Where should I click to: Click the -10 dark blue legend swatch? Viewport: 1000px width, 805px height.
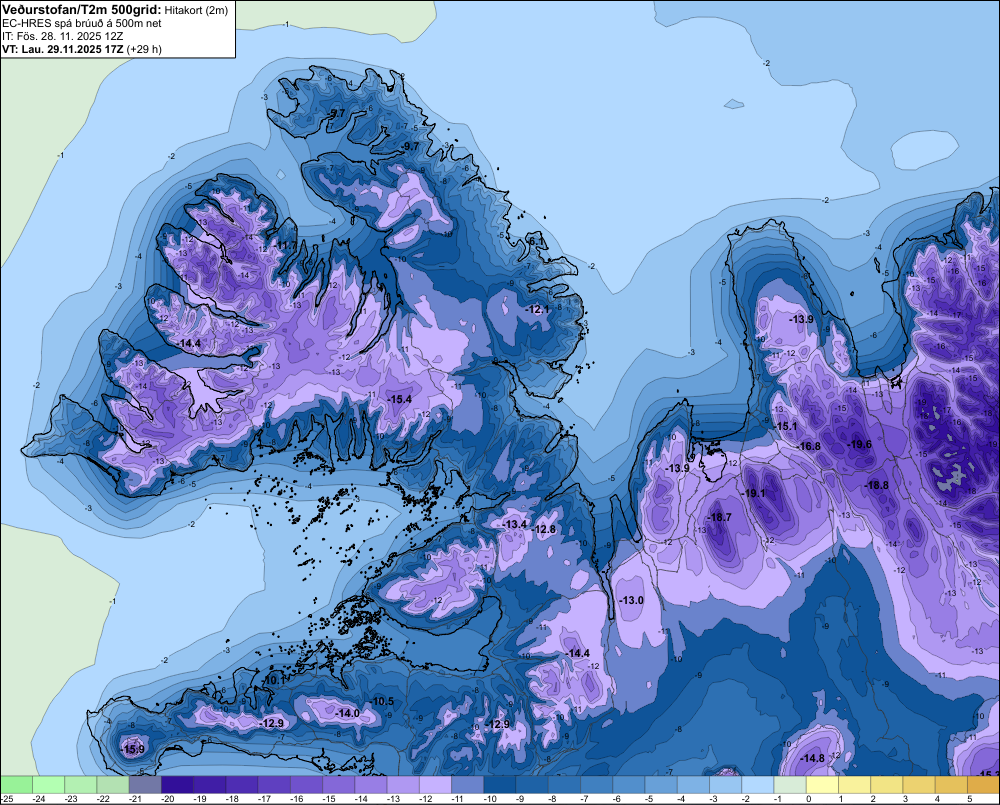500,784
